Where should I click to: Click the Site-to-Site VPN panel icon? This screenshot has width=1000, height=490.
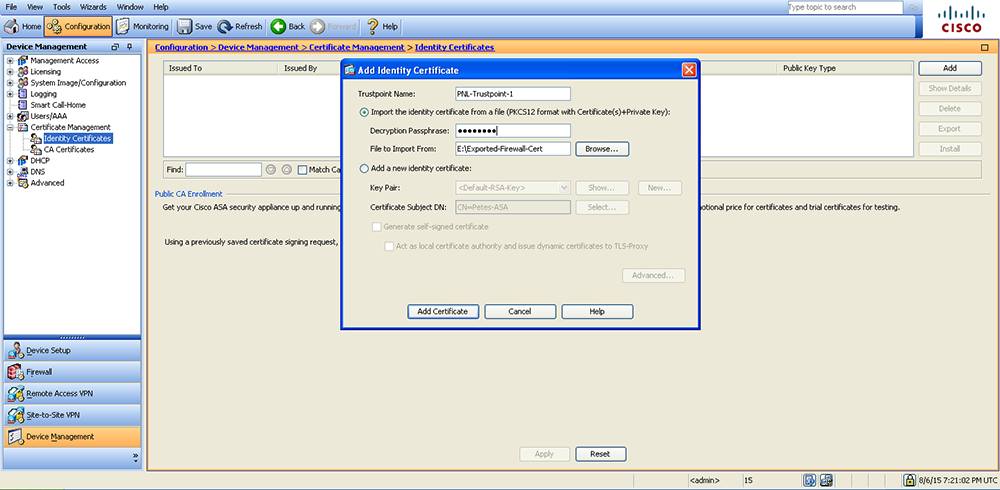(16, 415)
